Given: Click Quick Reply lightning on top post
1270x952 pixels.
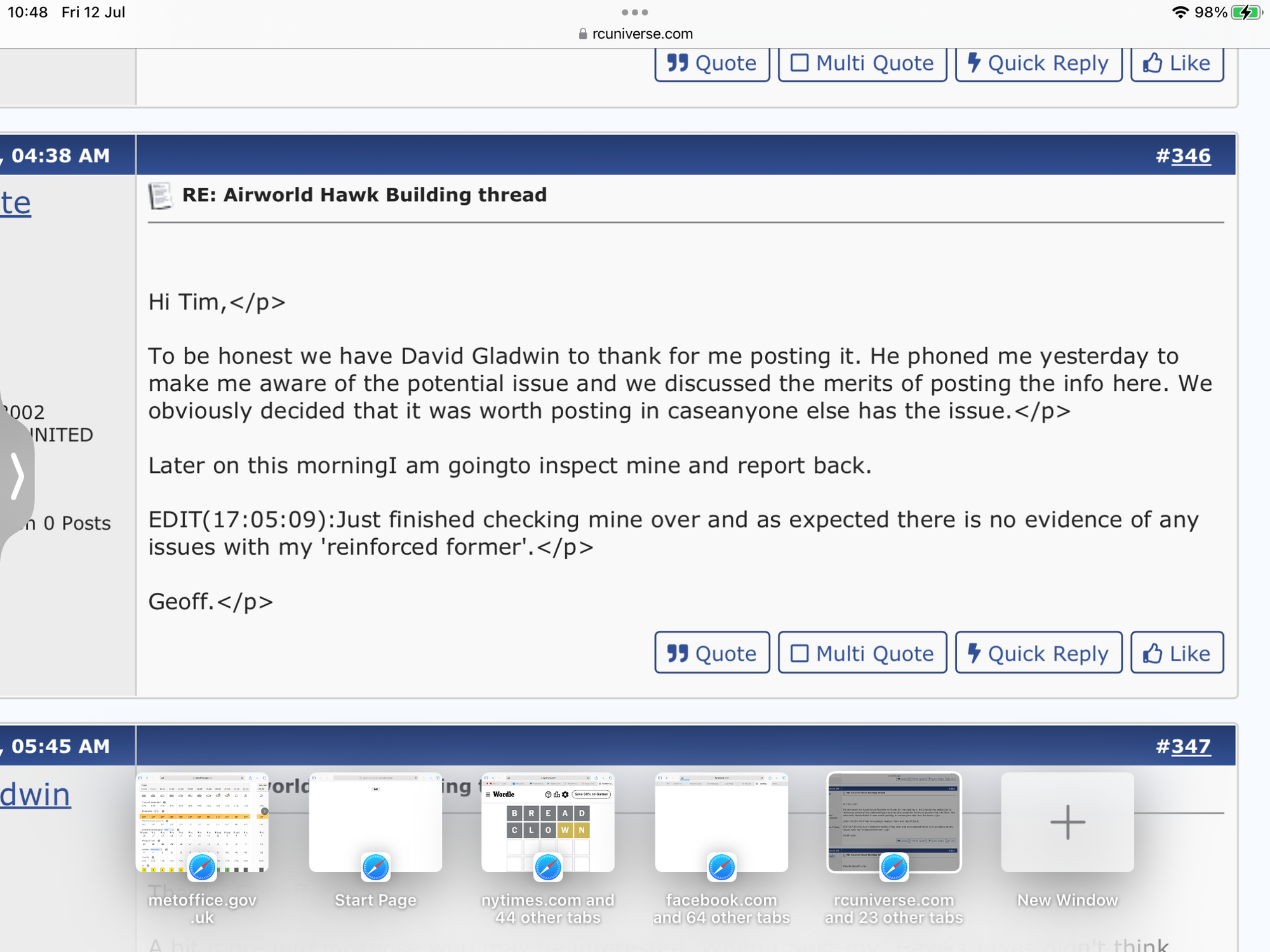Looking at the screenshot, I should tap(1038, 63).
